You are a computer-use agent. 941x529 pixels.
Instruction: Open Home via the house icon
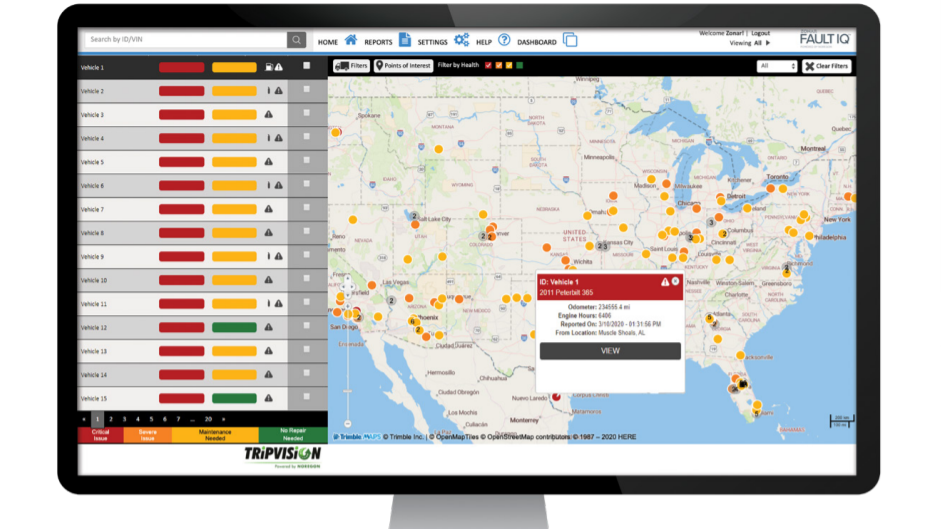351,40
